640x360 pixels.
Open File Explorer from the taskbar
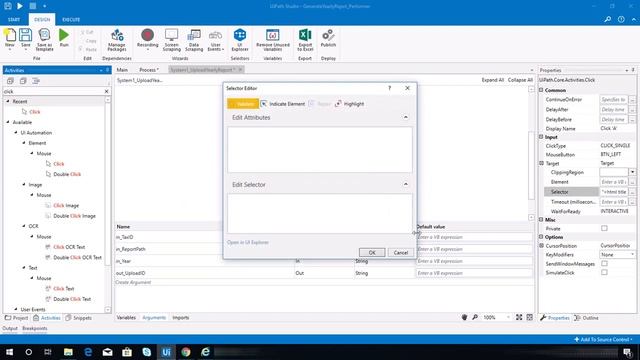coord(68,352)
